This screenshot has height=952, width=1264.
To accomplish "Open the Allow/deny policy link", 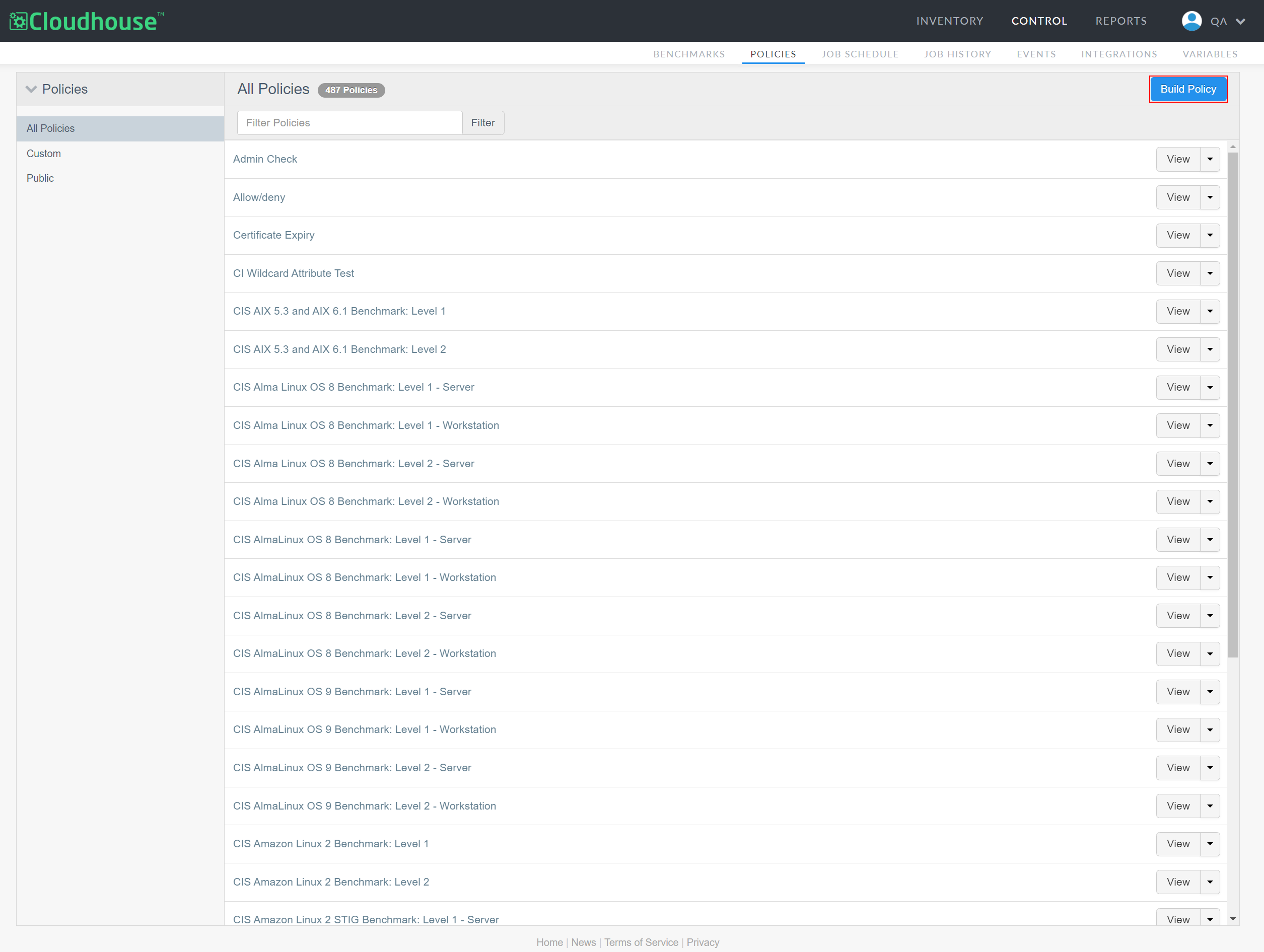I will [259, 198].
